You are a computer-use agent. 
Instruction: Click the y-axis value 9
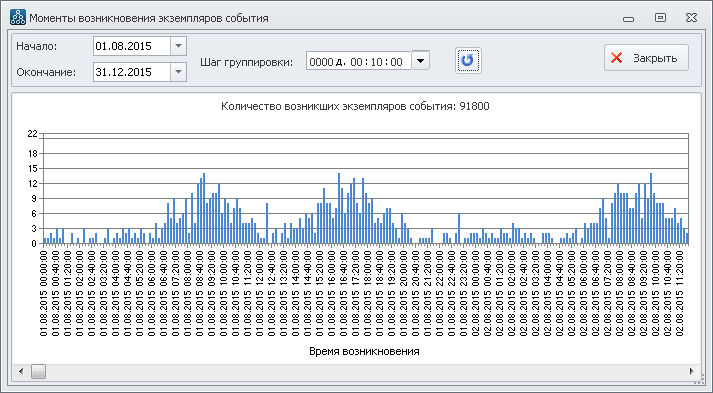coord(34,199)
